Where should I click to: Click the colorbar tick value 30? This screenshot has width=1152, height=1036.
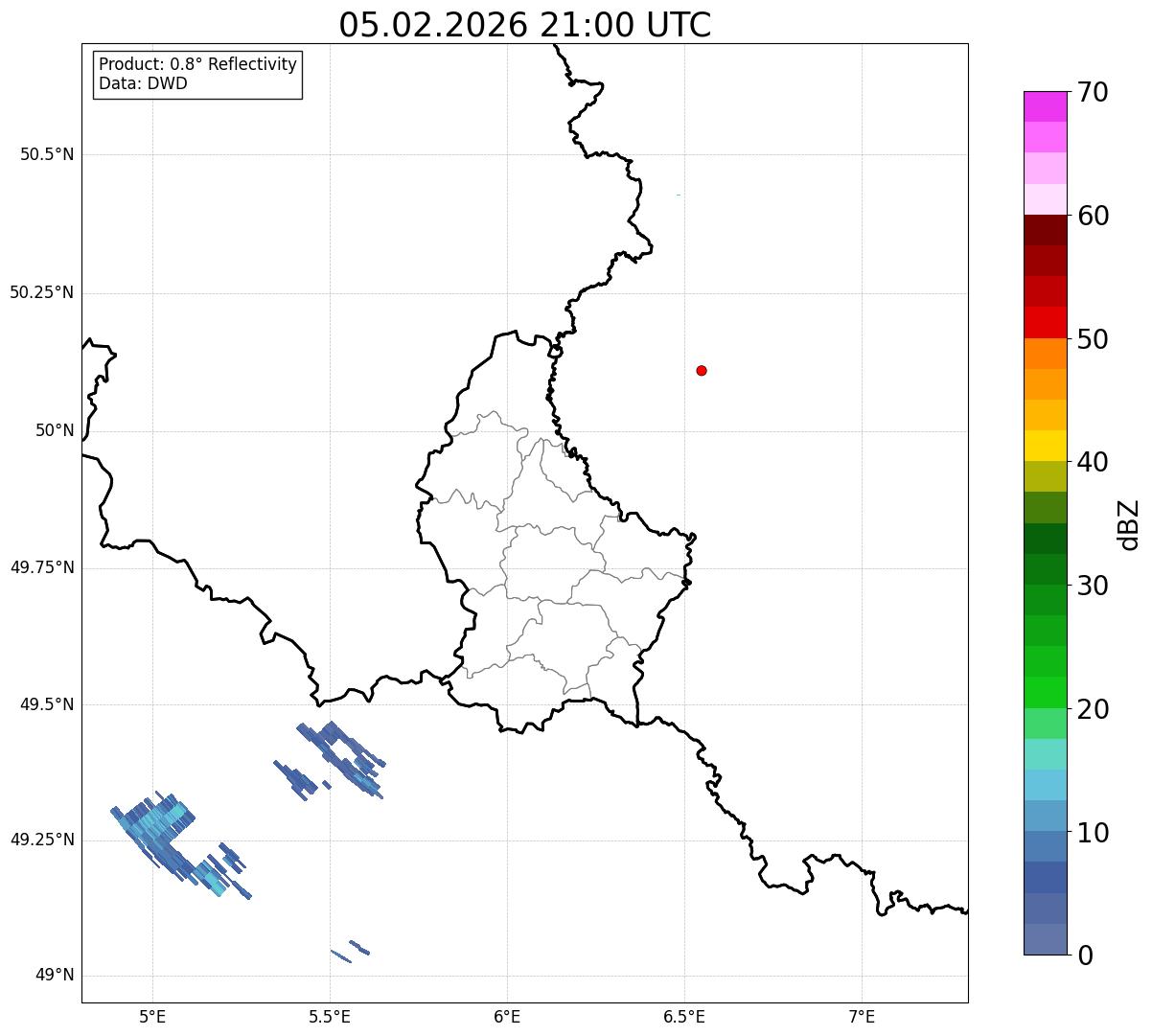tap(1092, 586)
